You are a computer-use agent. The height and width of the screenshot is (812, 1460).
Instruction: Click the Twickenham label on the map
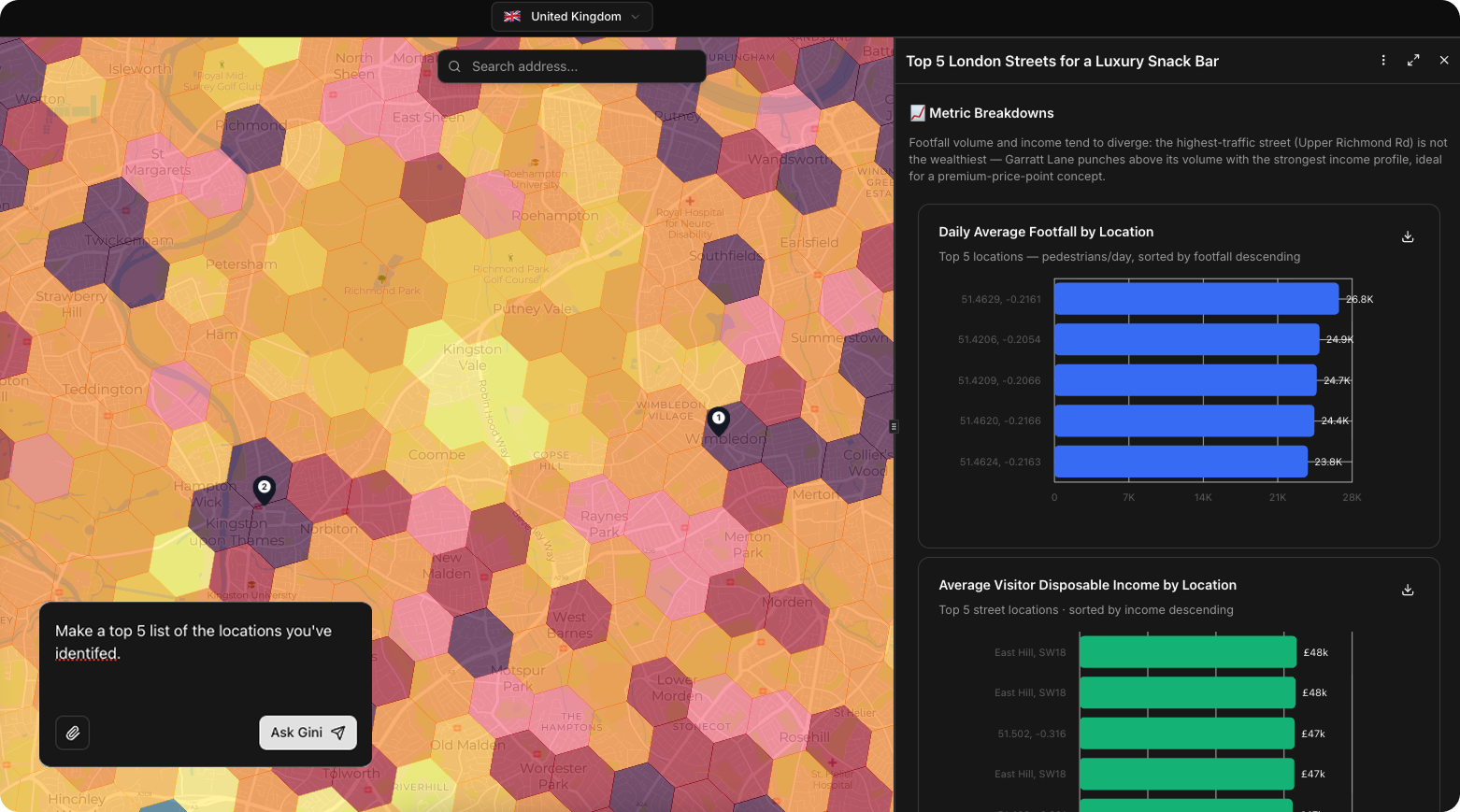click(129, 240)
